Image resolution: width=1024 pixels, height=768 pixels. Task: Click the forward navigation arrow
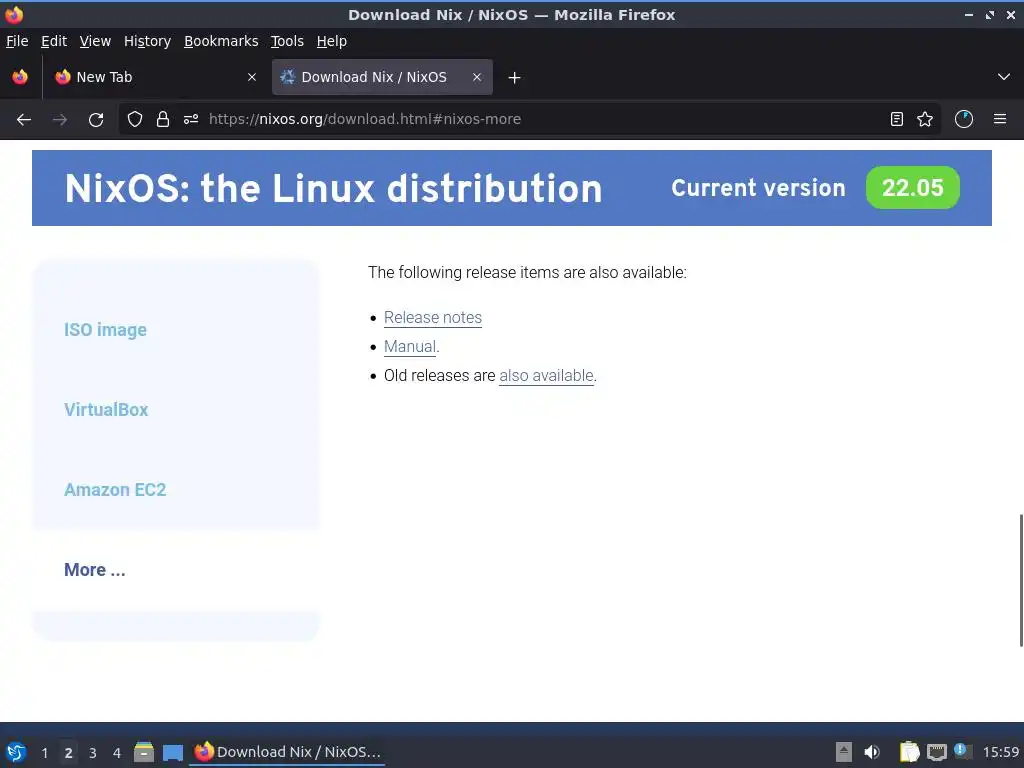[x=59, y=120]
